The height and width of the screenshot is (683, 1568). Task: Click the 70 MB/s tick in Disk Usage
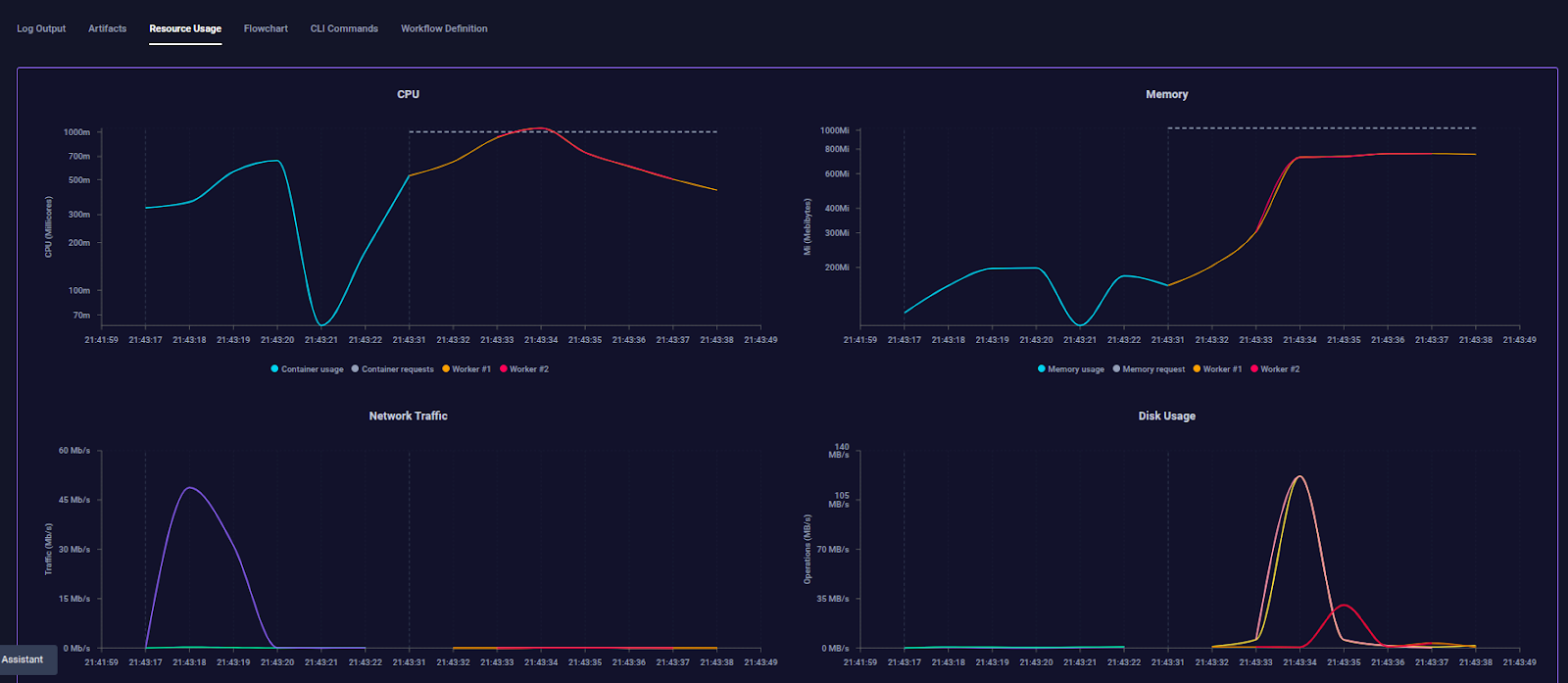pos(833,549)
